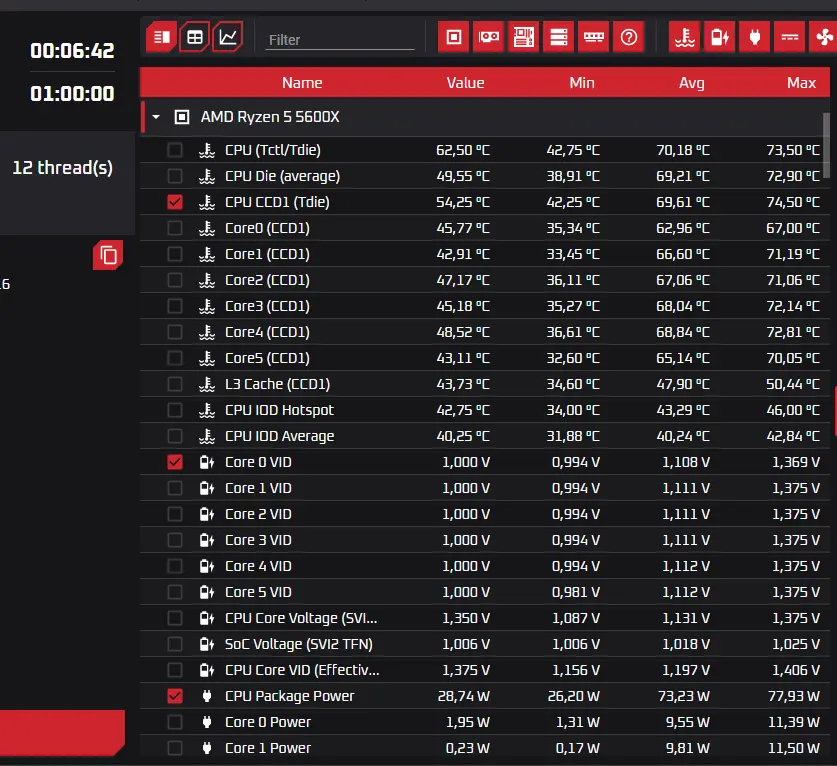Click the red button at bottom left
Viewport: 837px width, 766px height.
(x=62, y=732)
